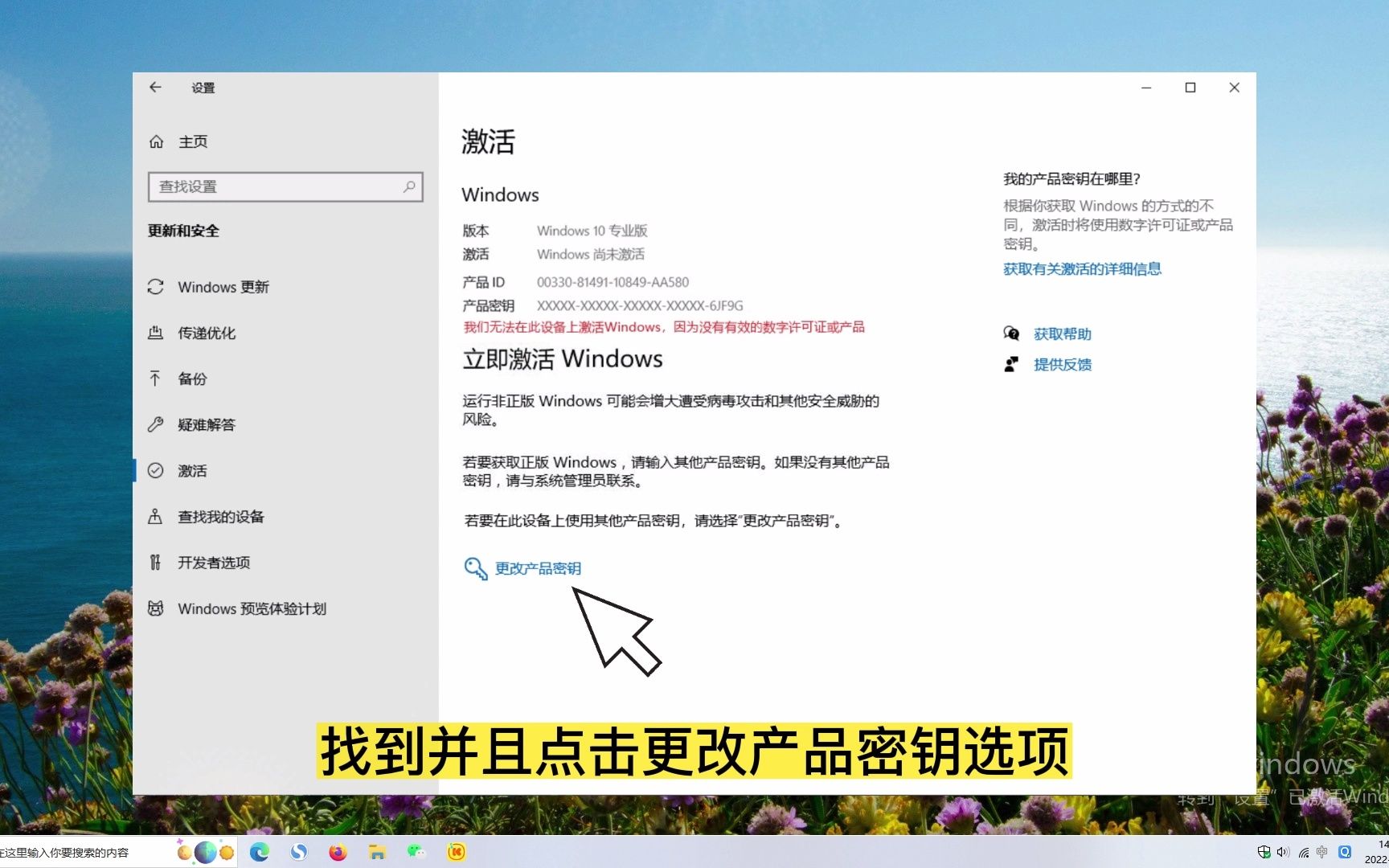Click the 更新和安全 section heading

pos(183,231)
